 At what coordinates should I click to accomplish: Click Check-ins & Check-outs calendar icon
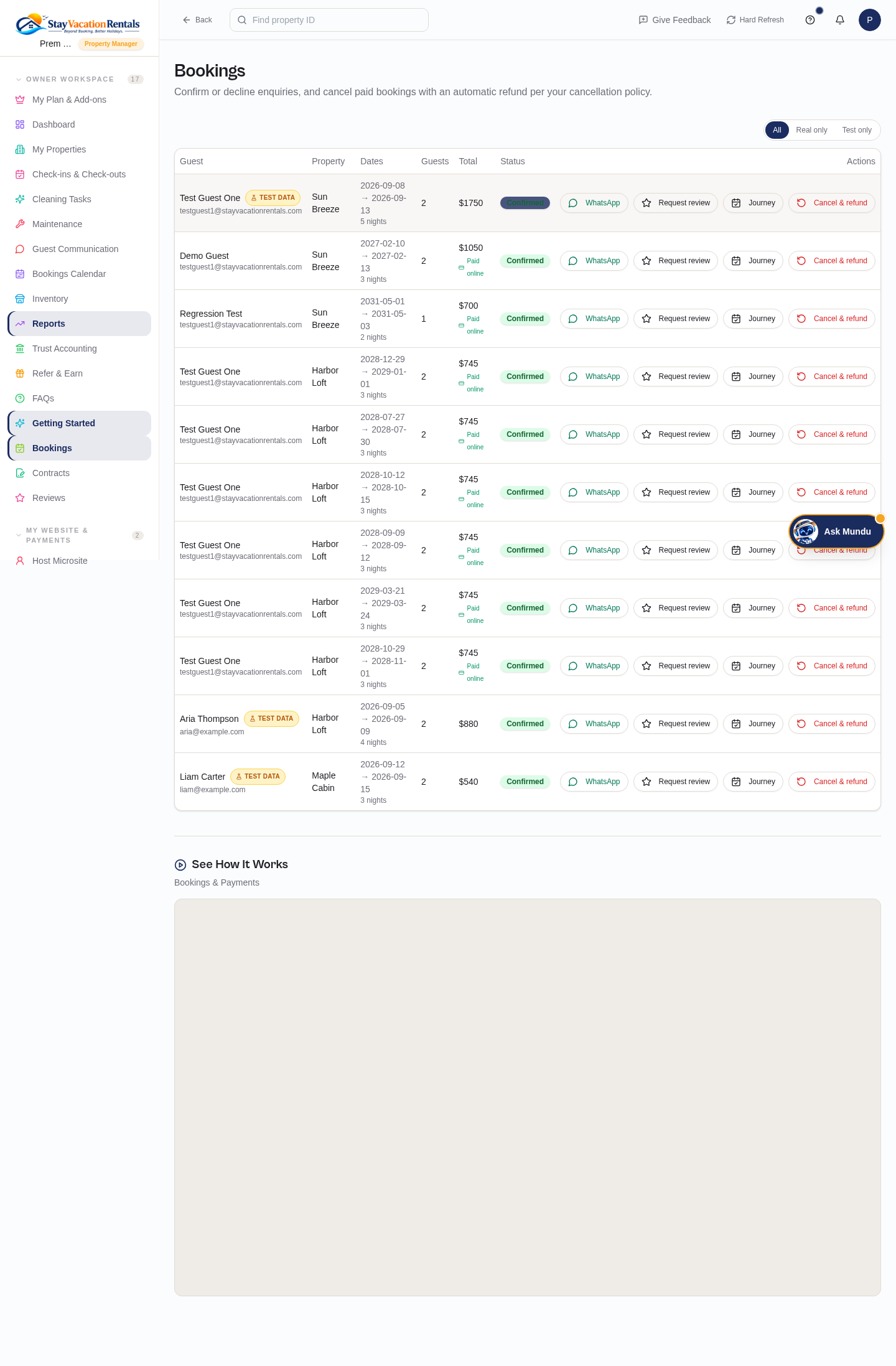coord(20,174)
